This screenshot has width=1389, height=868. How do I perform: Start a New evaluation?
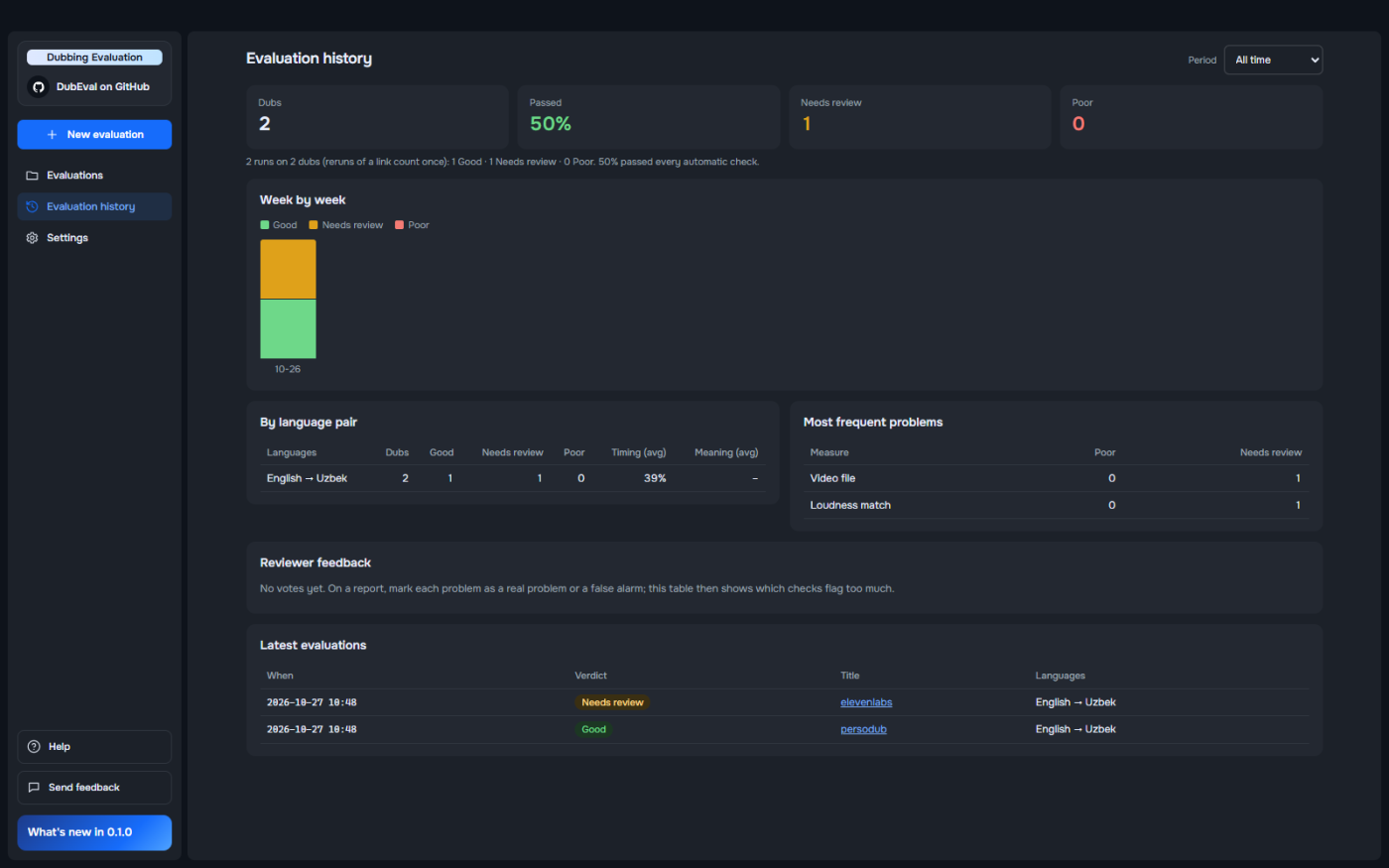click(94, 135)
